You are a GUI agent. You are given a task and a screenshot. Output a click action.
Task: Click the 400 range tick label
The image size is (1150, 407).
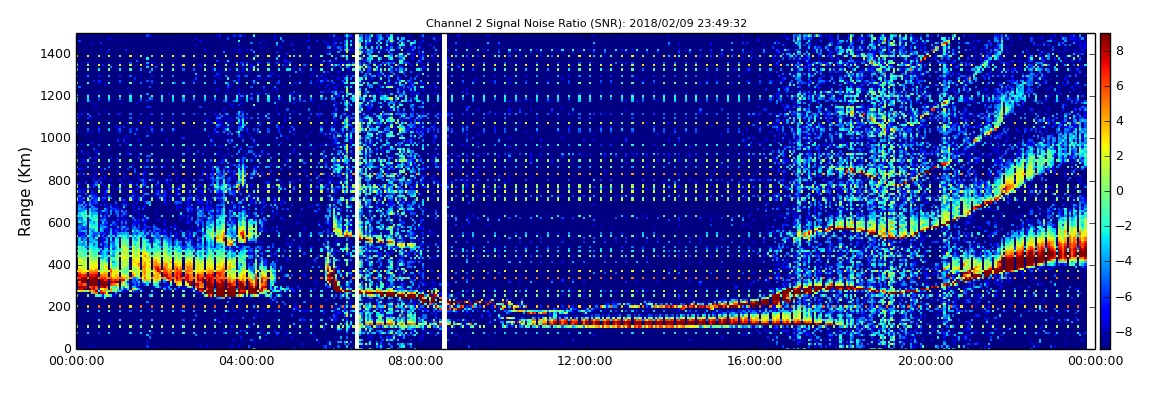click(x=60, y=265)
